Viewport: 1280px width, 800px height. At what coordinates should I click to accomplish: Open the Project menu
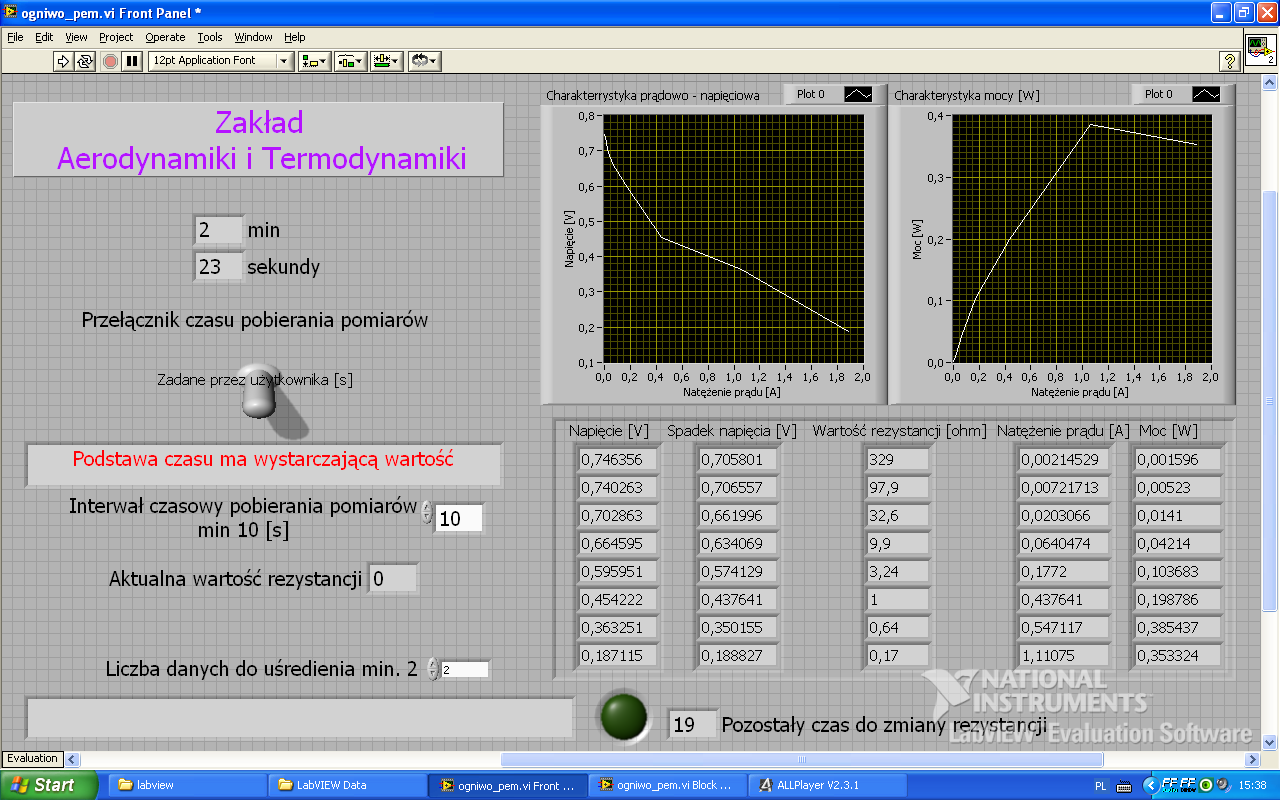click(x=116, y=37)
